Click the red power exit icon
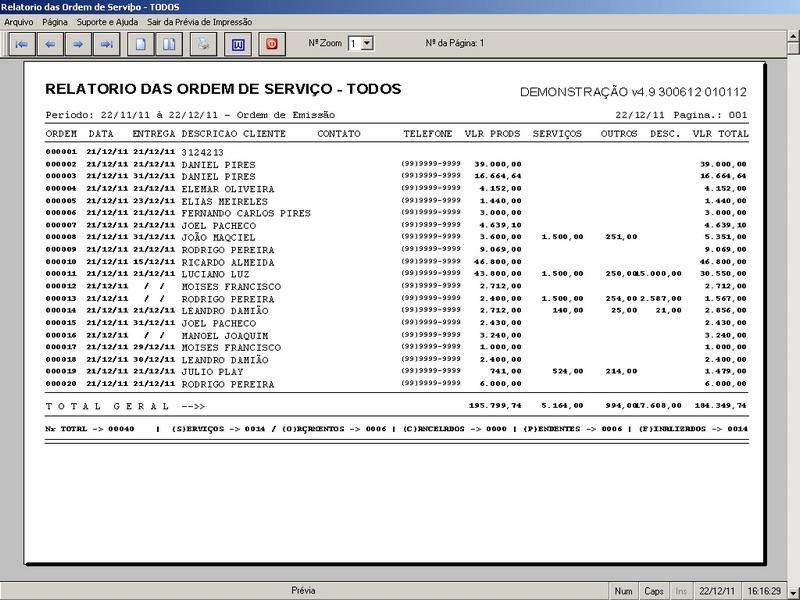This screenshot has height=600, width=800. pyautogui.click(x=272, y=44)
